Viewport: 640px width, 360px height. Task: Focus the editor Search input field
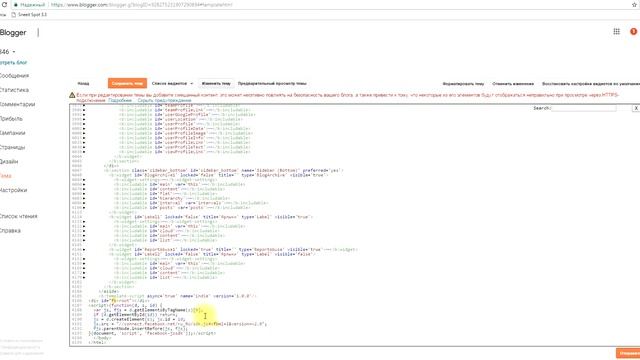coord(584,108)
